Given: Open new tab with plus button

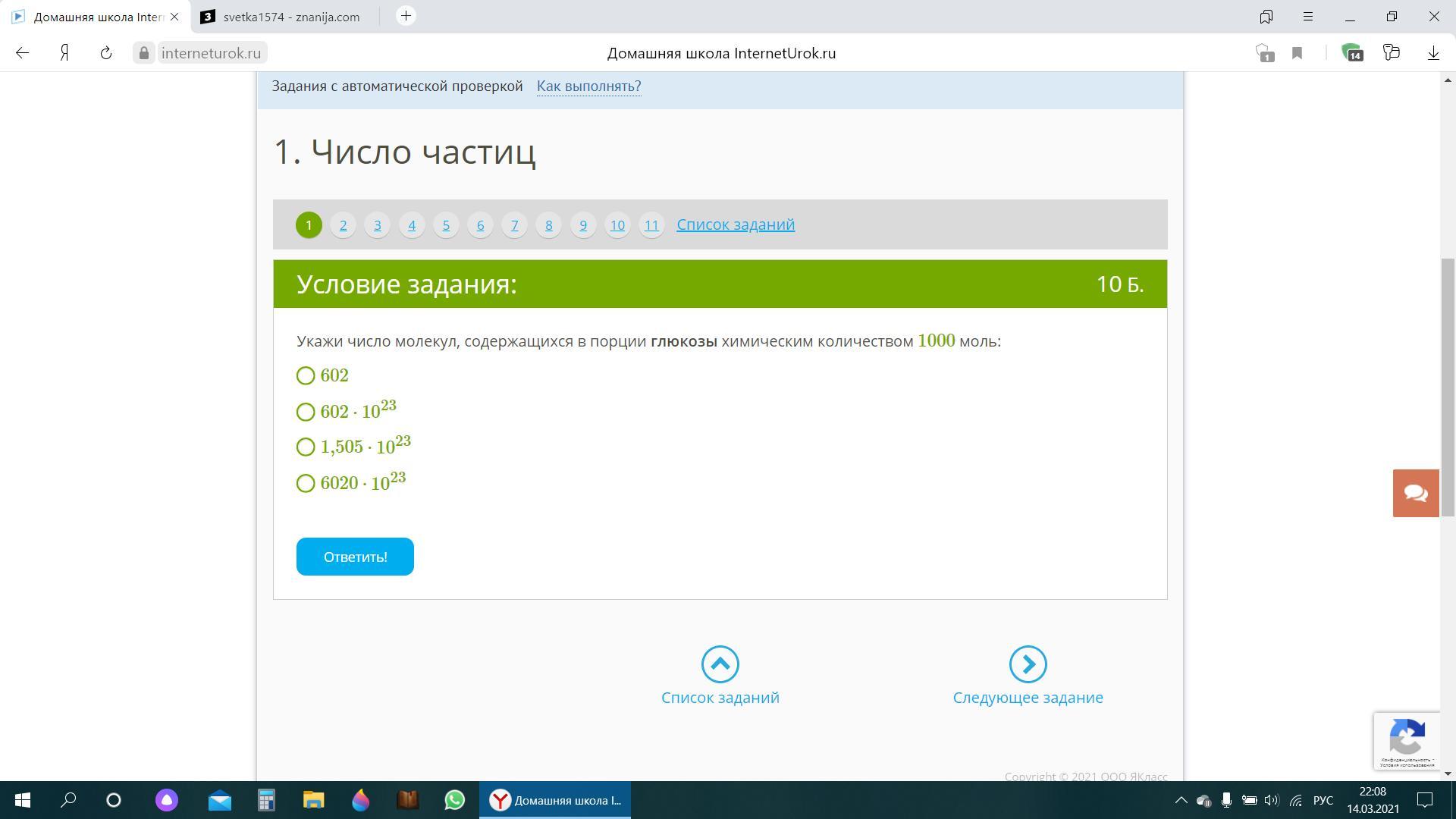Looking at the screenshot, I should [406, 16].
